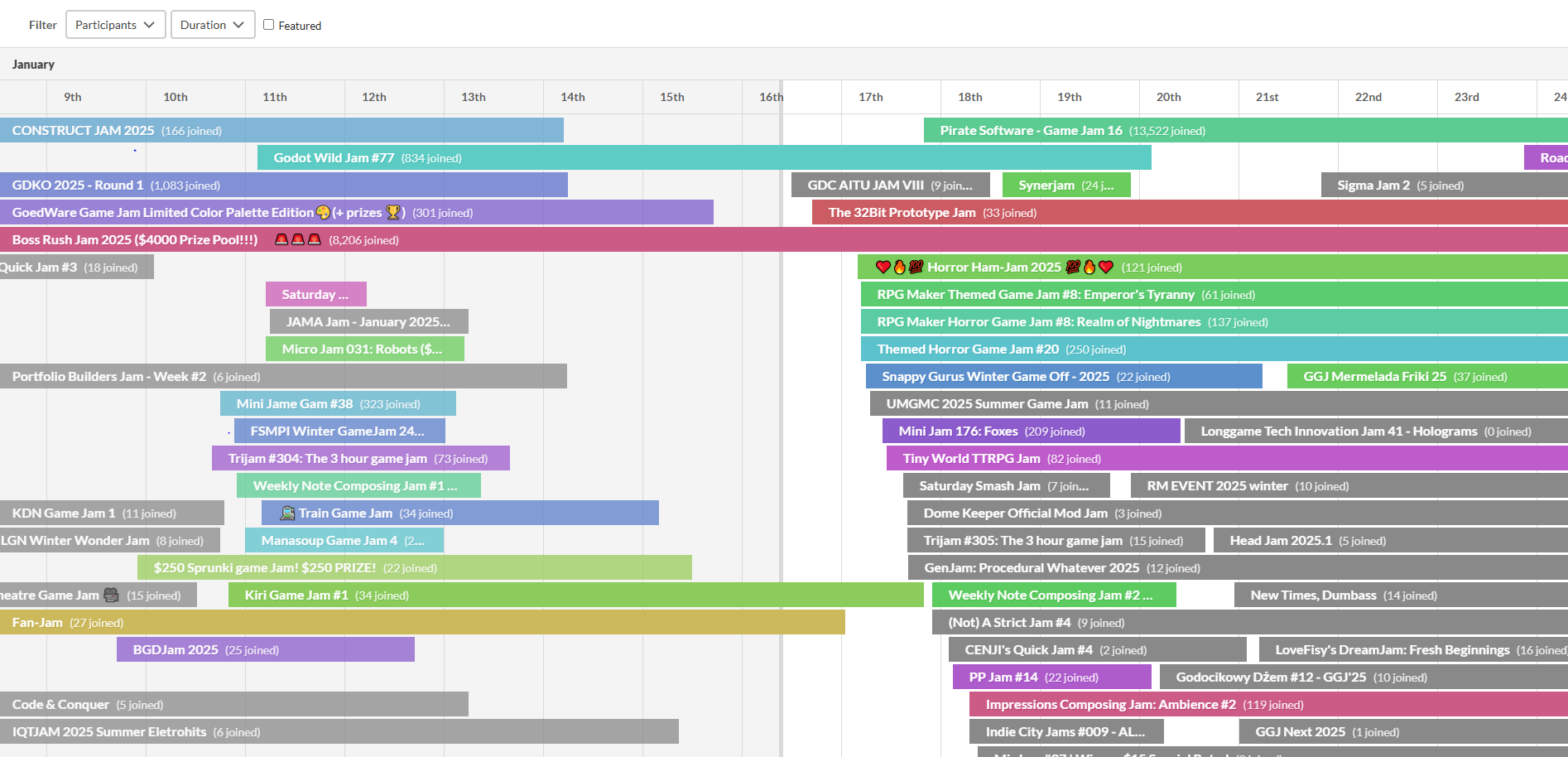Open Quick Jam #3 entry
Viewport: 1568px width, 757px height.
click(x=77, y=268)
